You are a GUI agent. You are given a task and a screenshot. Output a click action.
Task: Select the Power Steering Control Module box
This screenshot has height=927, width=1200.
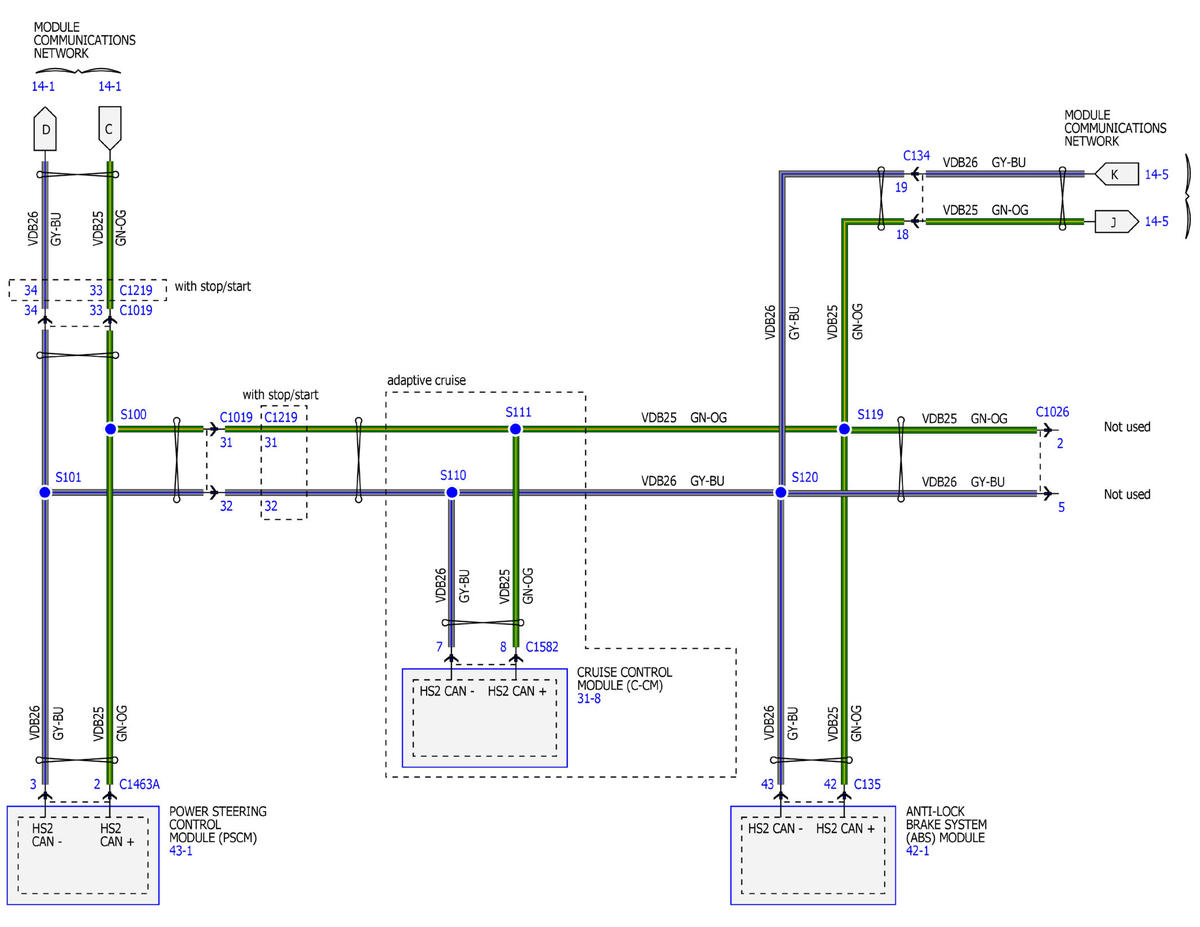[83, 856]
